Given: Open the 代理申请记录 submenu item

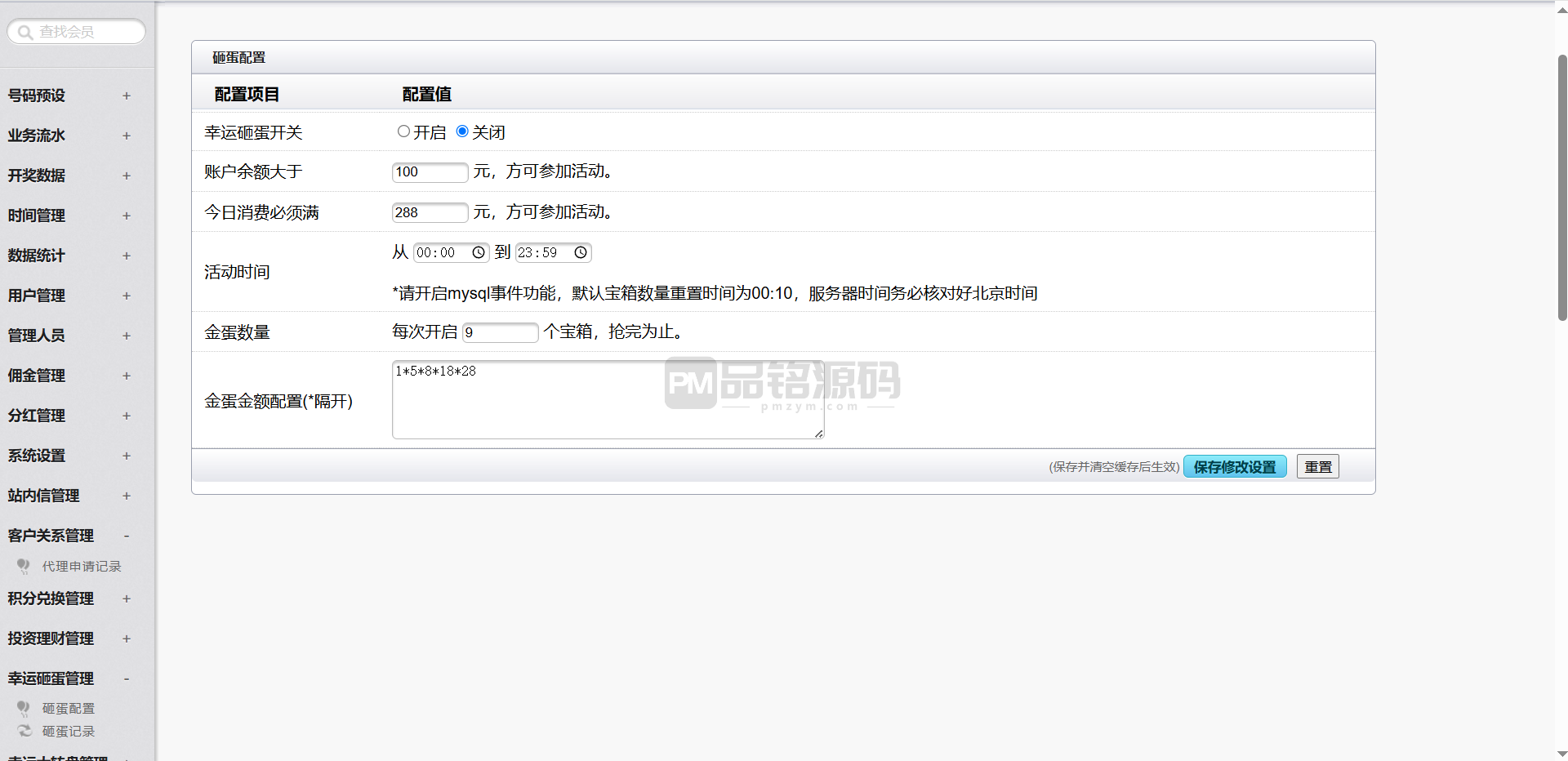Looking at the screenshot, I should (82, 566).
